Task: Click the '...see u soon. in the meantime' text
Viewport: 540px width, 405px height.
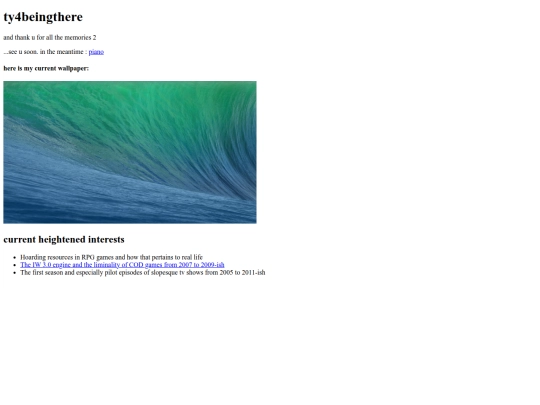Action: click(45, 52)
